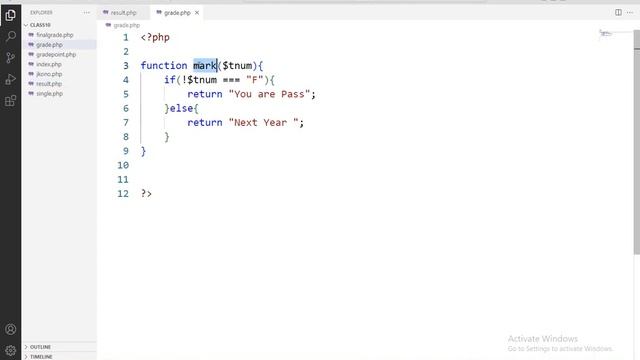Viewport: 640px width, 360px height.
Task: Open gradepoint.php in the explorer
Action: 59,55
